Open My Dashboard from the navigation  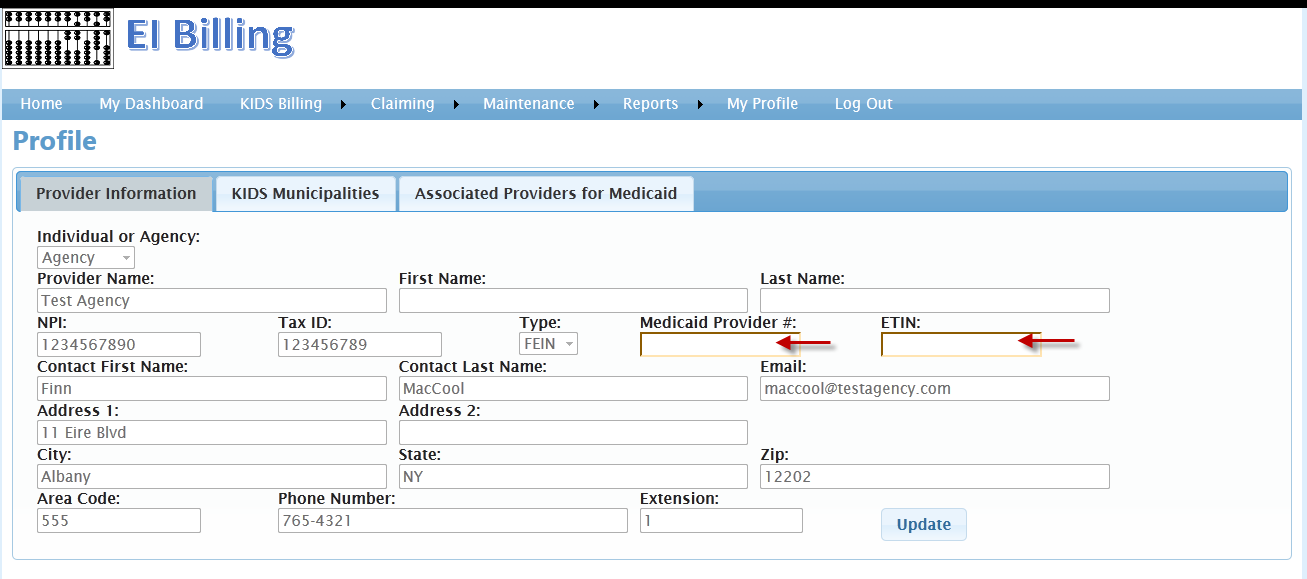[x=150, y=103]
